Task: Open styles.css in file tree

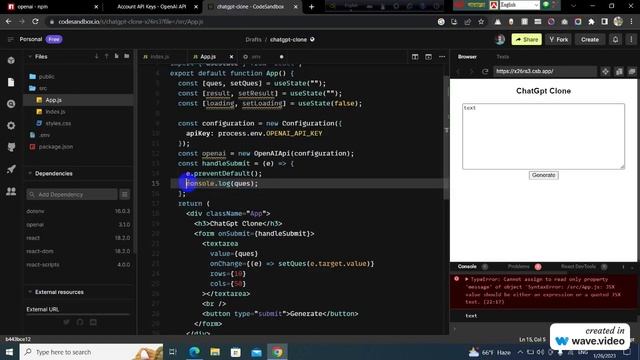Action: 58,123
